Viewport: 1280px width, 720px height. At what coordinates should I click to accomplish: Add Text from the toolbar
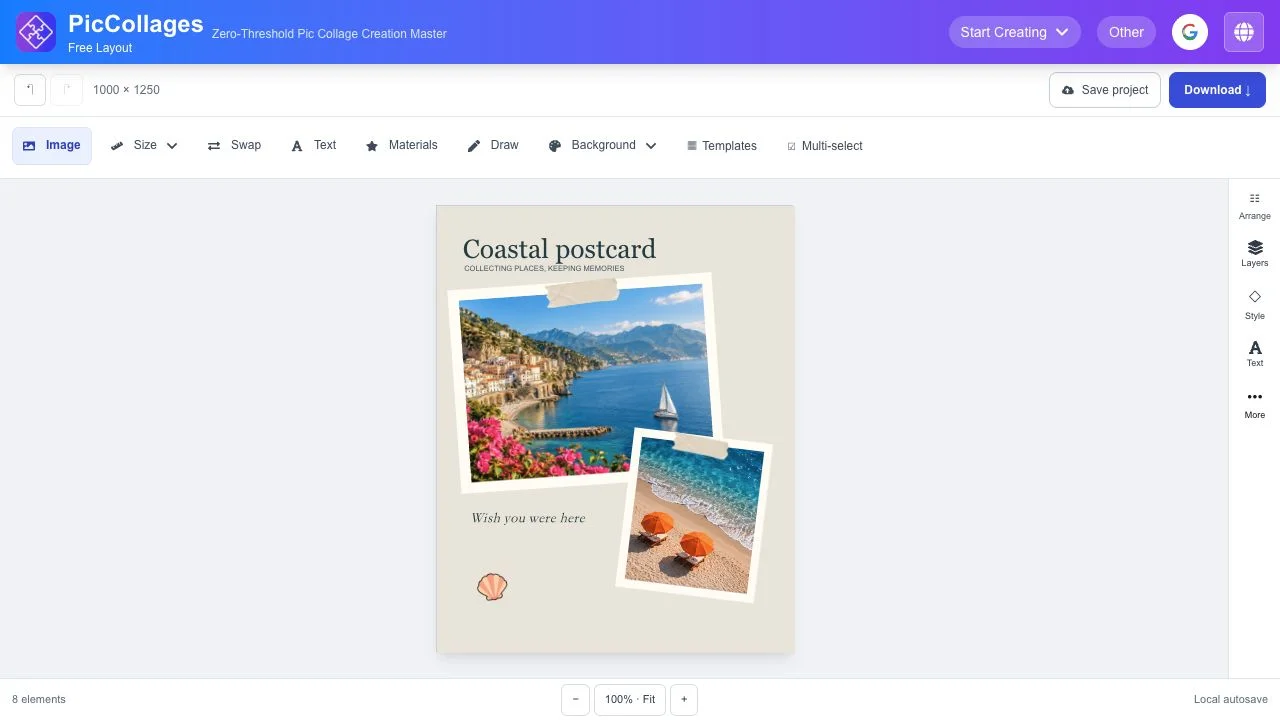pos(314,146)
